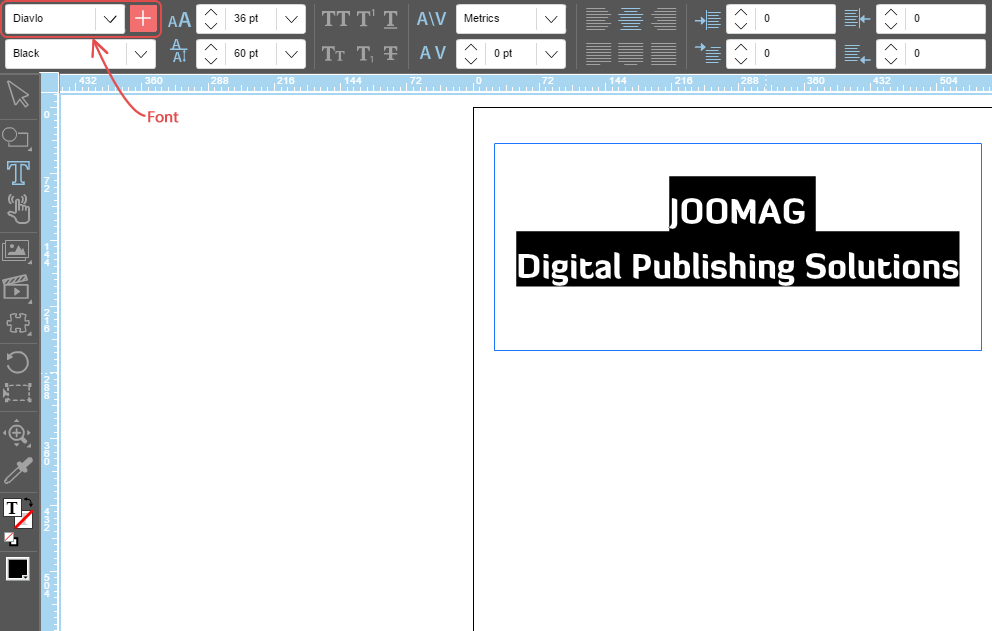
Task: Toggle strikethrough text formatting
Action: coord(390,54)
